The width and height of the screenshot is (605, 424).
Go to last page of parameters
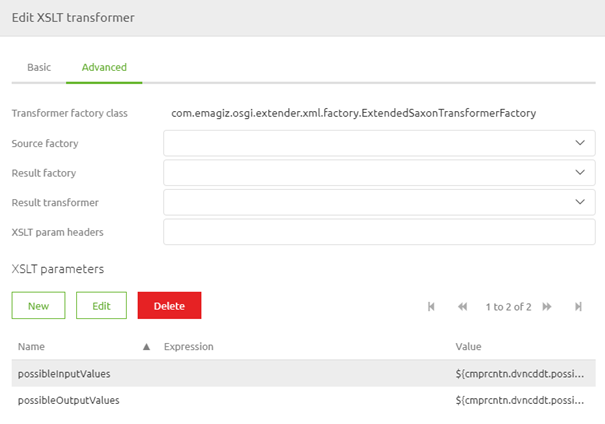tap(578, 307)
